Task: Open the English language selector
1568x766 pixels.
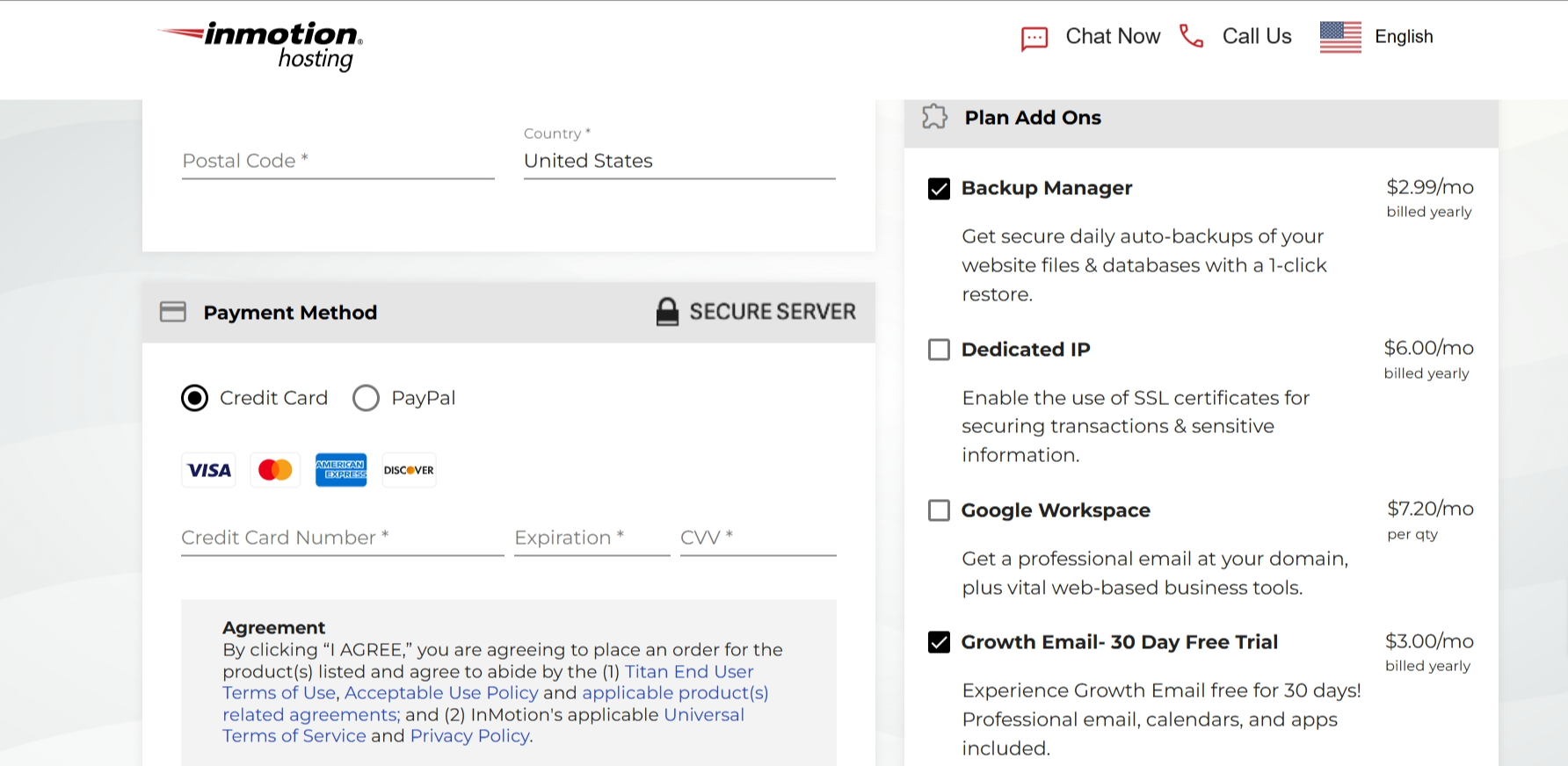Action: (1404, 37)
